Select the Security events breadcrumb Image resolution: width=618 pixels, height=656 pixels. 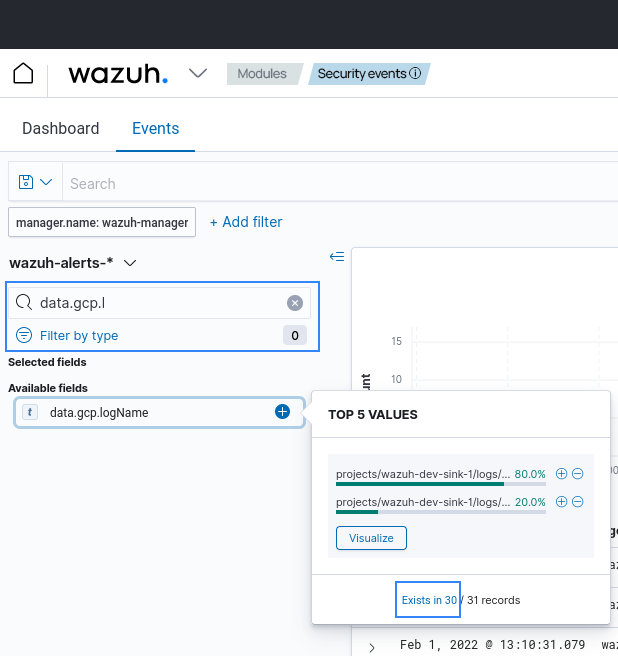(x=369, y=74)
